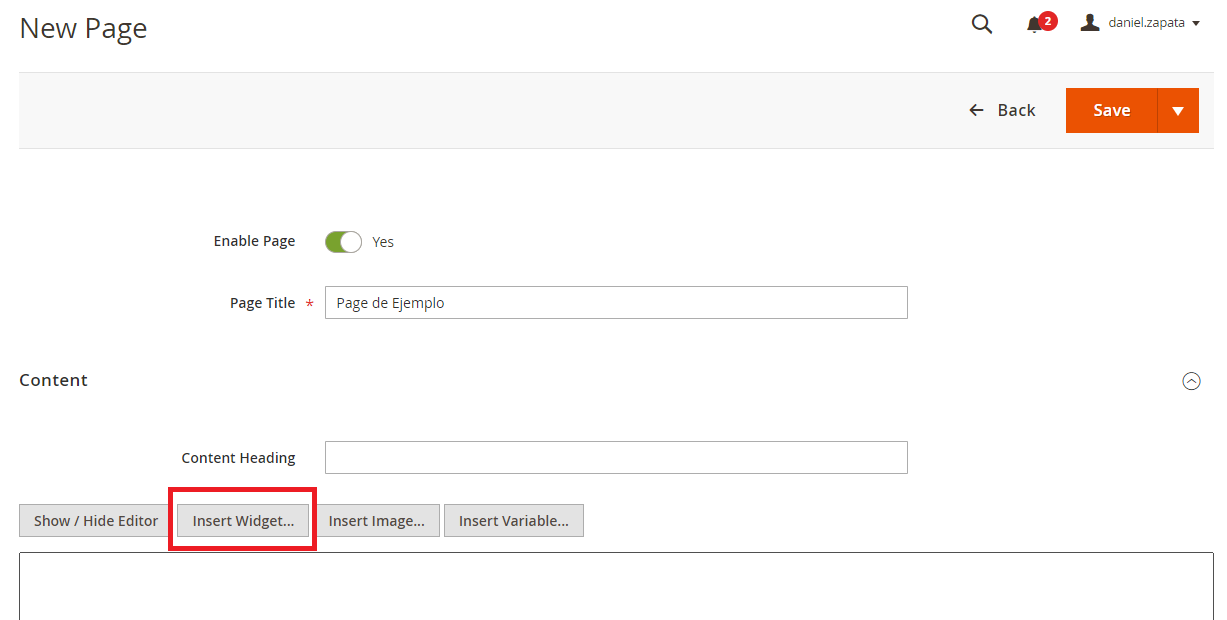Click inside the Content Heading field
This screenshot has height=620, width=1227.
click(616, 457)
